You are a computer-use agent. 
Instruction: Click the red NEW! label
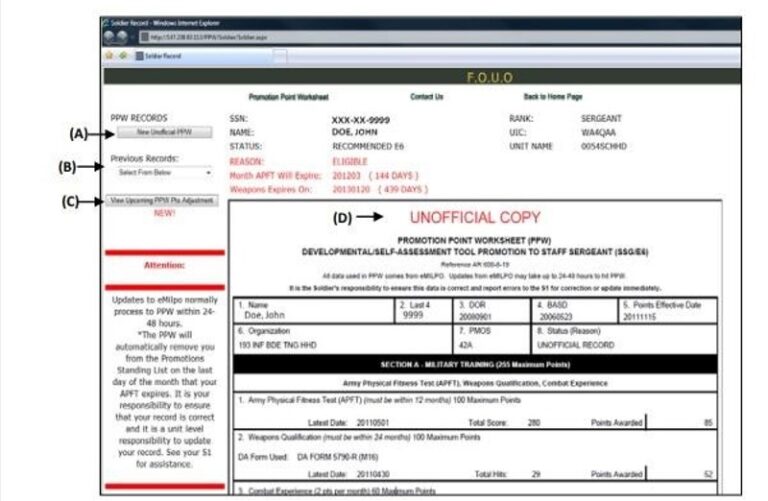[x=164, y=213]
